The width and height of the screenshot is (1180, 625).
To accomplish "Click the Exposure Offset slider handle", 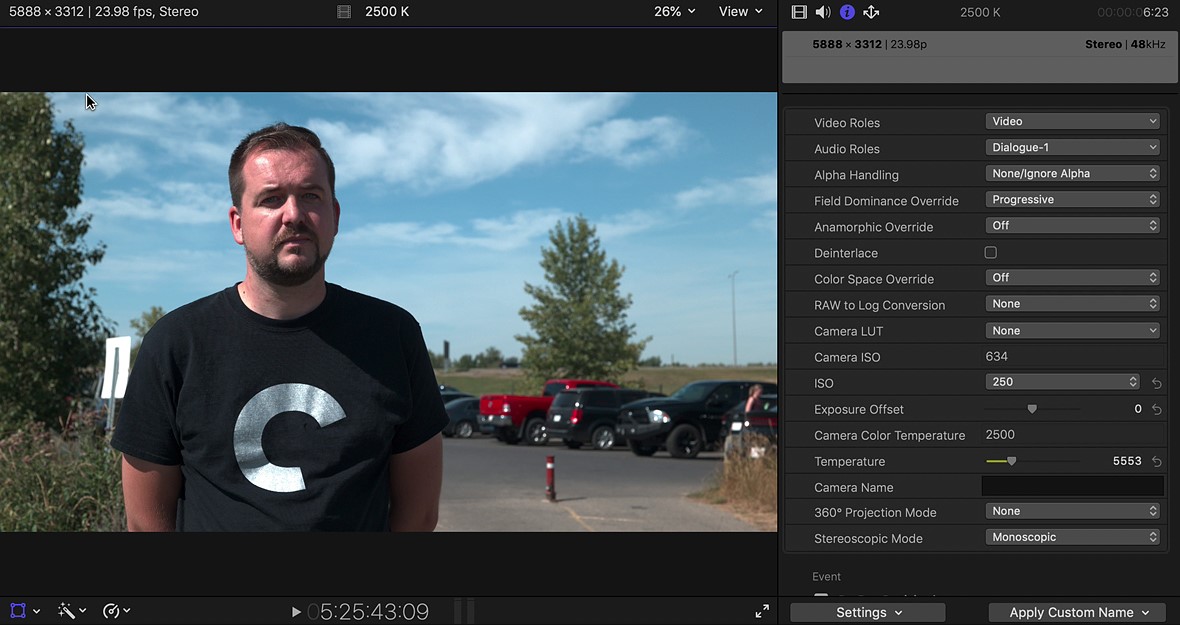I will pos(1032,409).
